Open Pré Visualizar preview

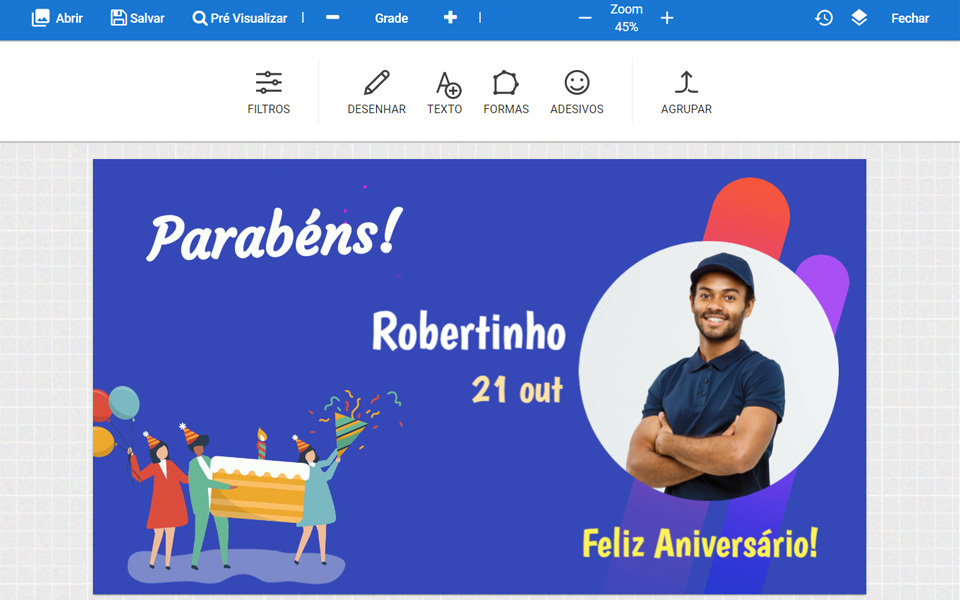239,18
